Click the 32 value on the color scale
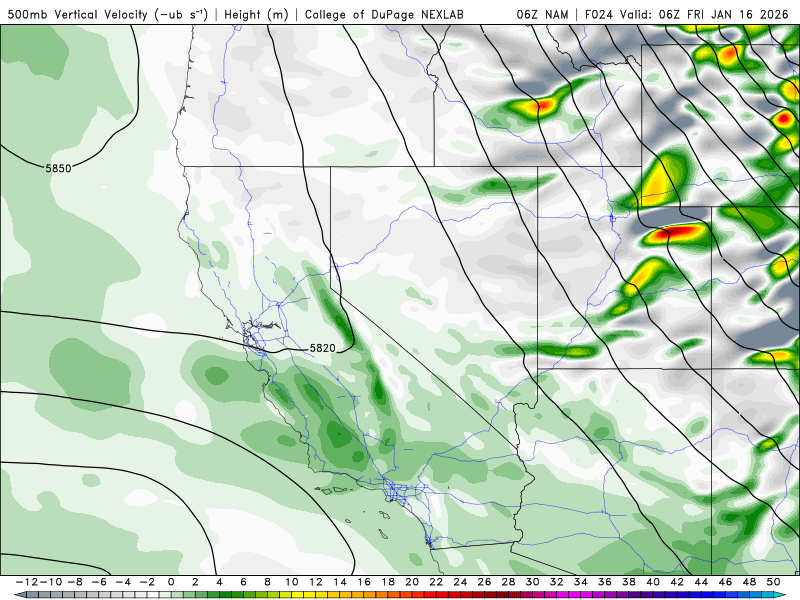This screenshot has height=600, width=800. tap(557, 582)
